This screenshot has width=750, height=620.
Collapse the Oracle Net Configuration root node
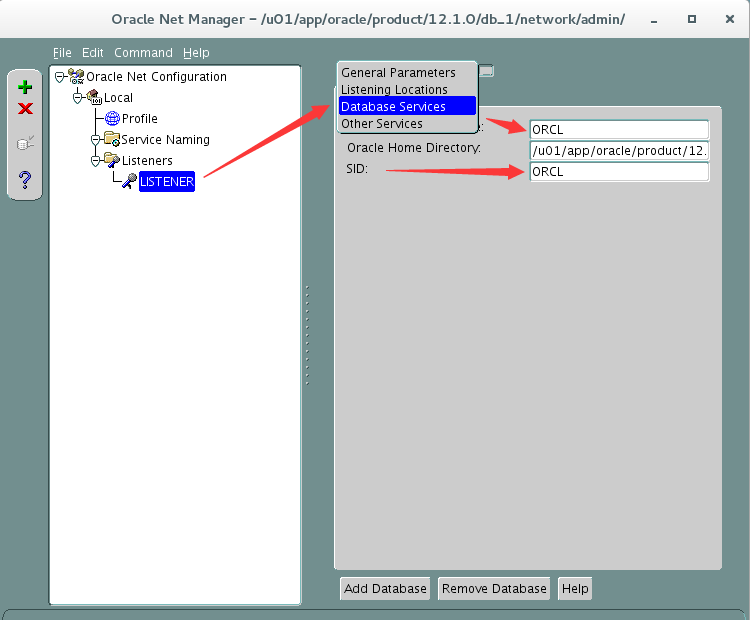coord(59,77)
